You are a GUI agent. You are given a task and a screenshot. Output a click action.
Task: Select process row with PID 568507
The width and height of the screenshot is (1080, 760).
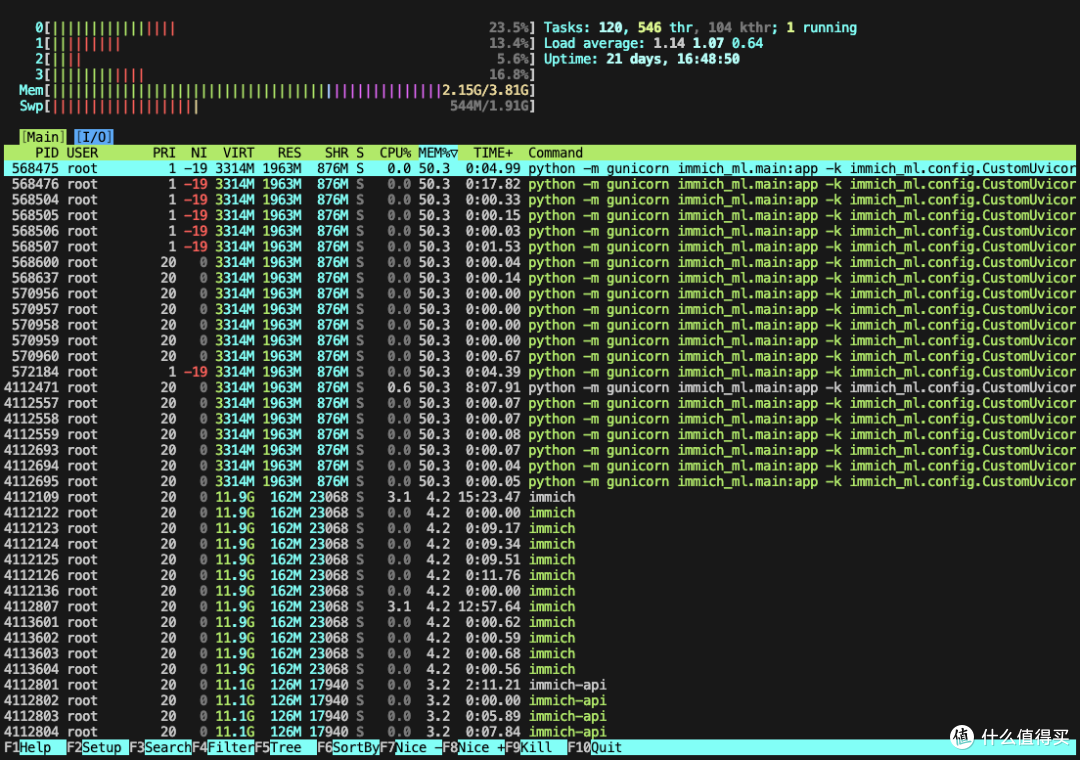[x=540, y=247]
